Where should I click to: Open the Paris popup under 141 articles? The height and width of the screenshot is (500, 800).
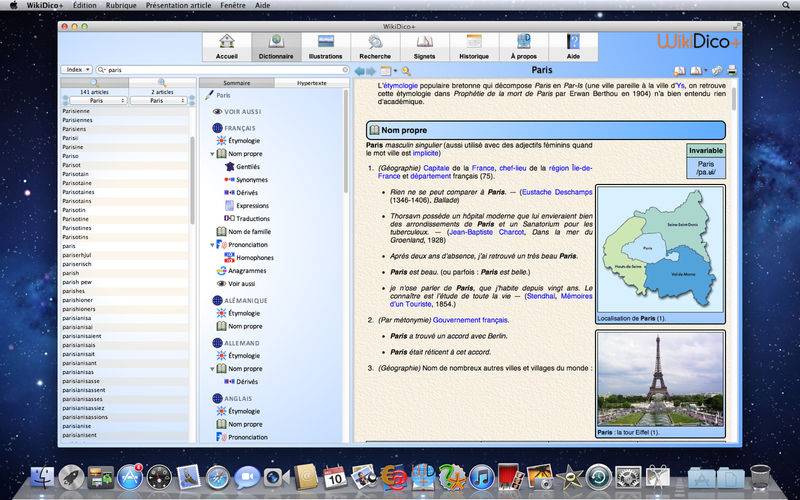(98, 101)
